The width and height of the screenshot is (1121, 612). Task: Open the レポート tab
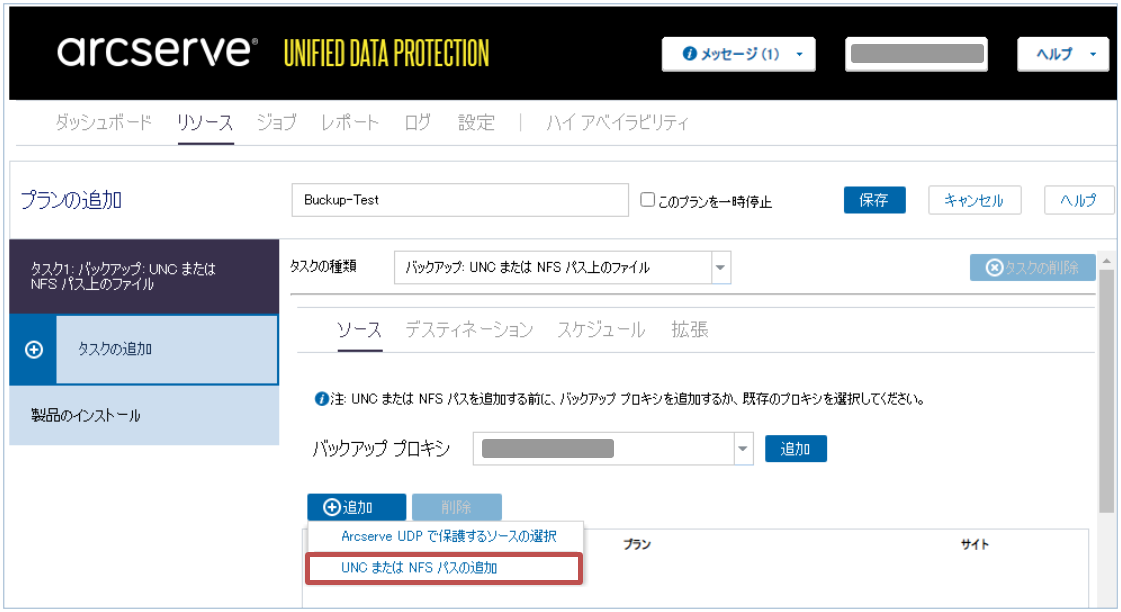click(349, 122)
